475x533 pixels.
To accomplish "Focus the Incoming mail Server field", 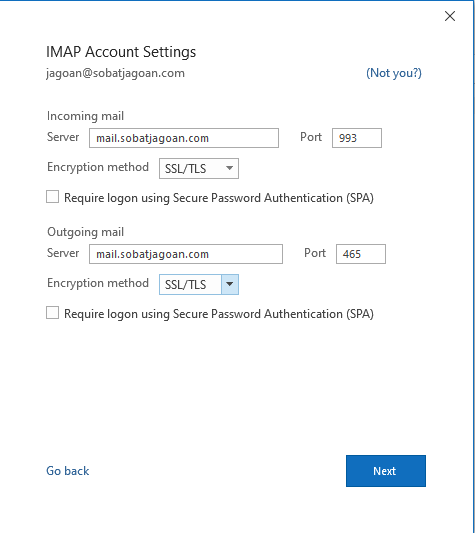I will click(x=184, y=138).
